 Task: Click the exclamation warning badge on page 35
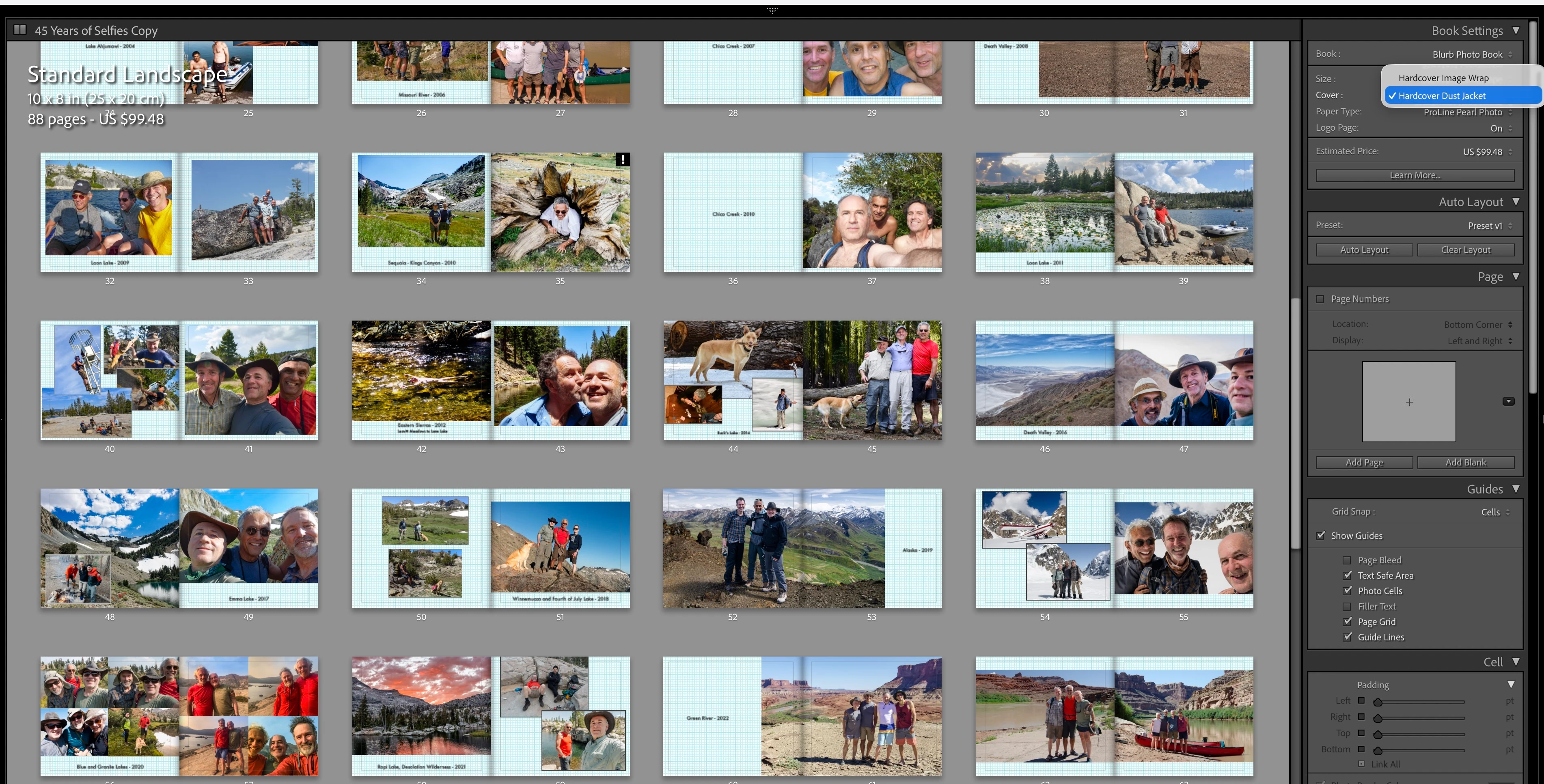click(623, 159)
